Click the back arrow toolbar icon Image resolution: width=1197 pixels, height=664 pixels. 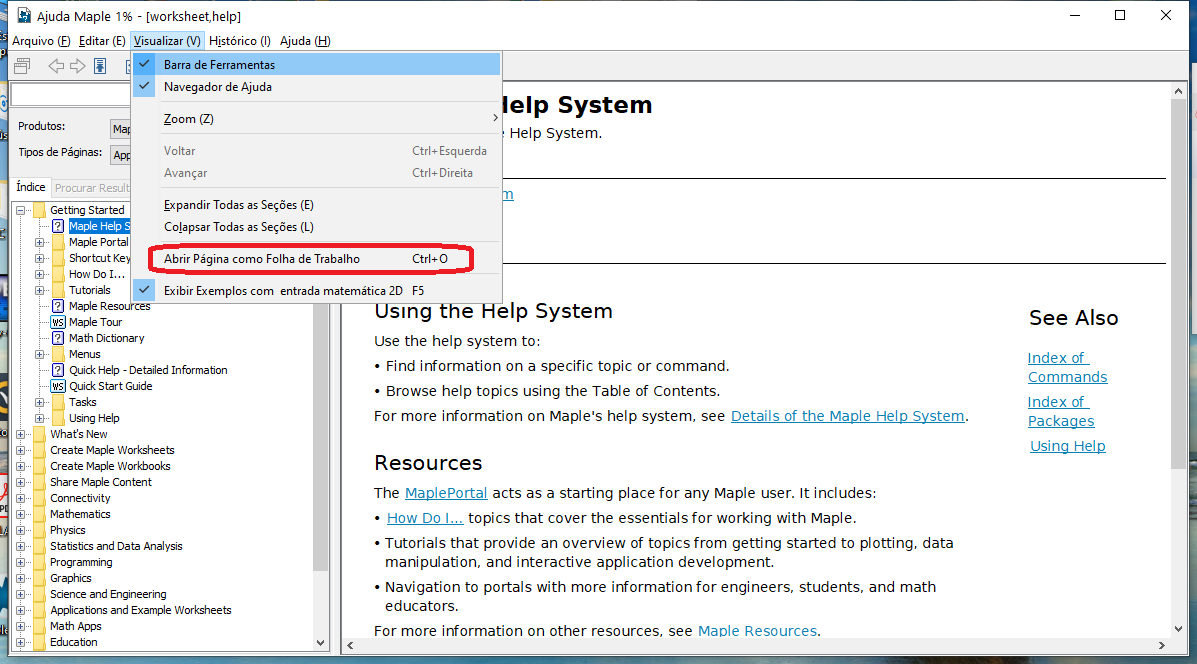click(x=56, y=66)
